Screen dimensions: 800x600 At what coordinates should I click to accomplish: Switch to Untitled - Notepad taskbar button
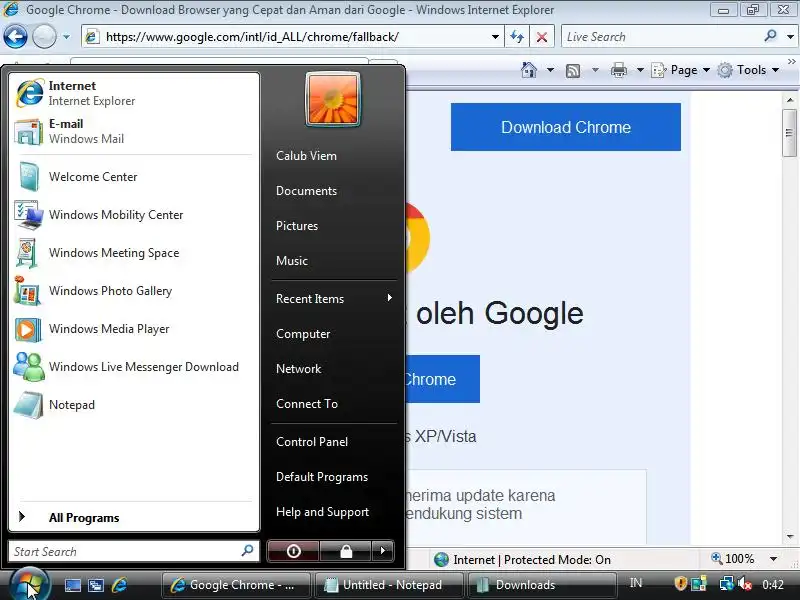coord(388,585)
